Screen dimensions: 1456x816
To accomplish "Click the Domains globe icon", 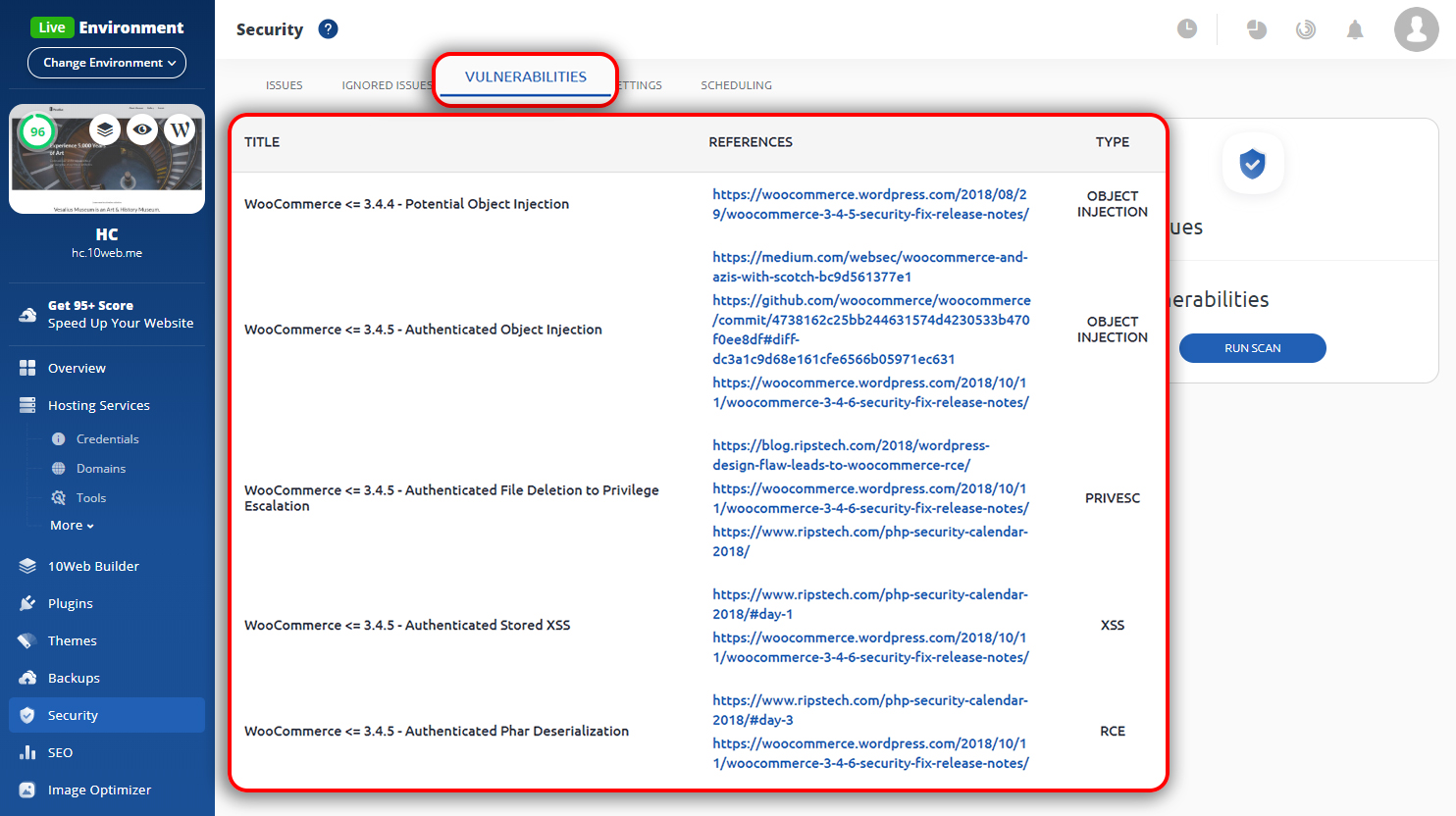I will pos(59,469).
